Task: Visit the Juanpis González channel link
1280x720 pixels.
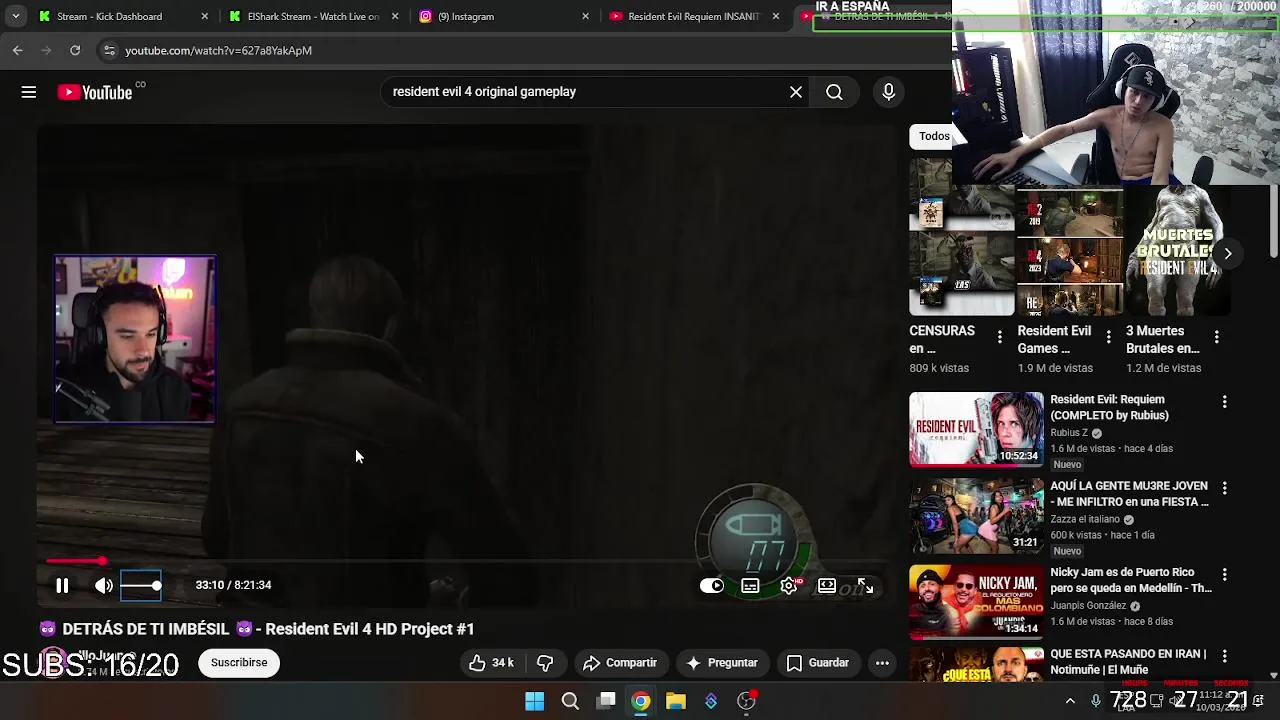Action: (x=1088, y=606)
